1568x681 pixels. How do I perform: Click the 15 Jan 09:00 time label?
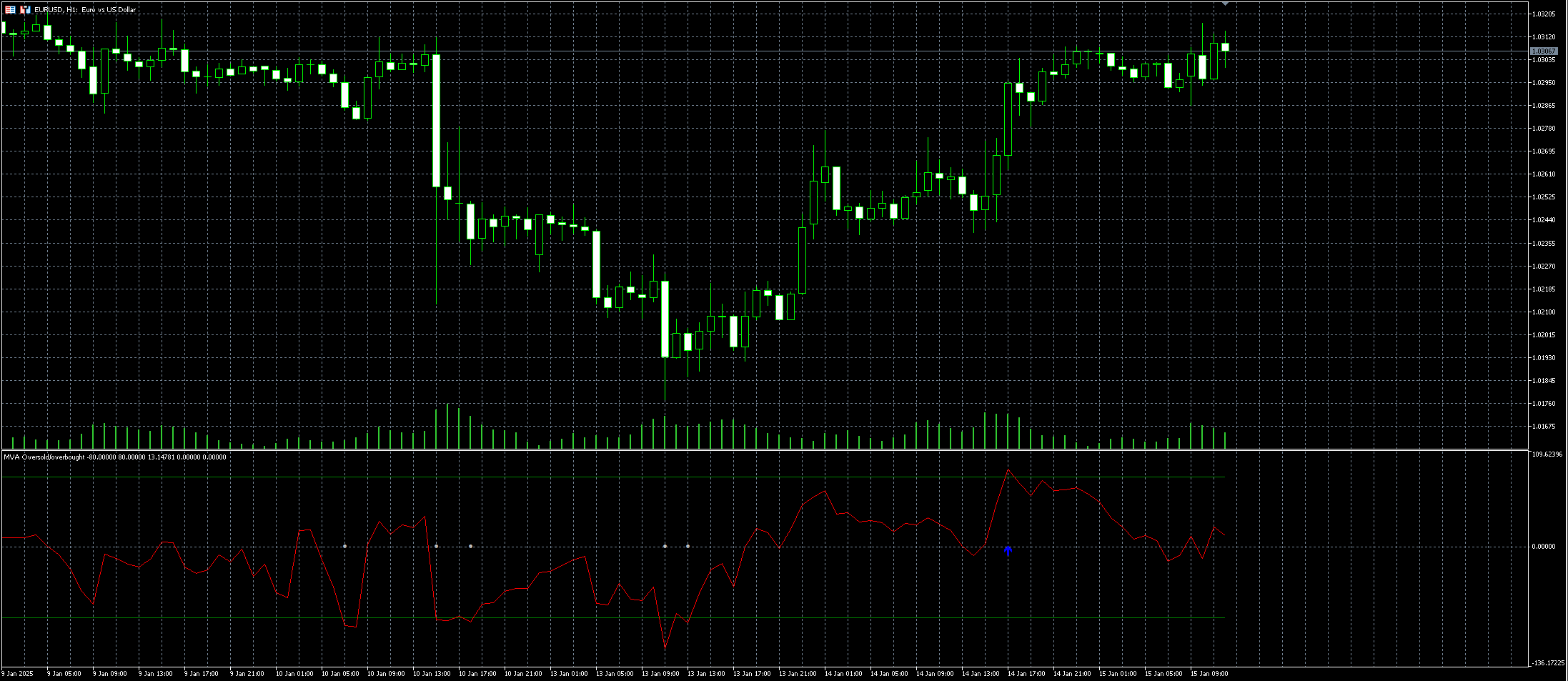(x=1209, y=674)
